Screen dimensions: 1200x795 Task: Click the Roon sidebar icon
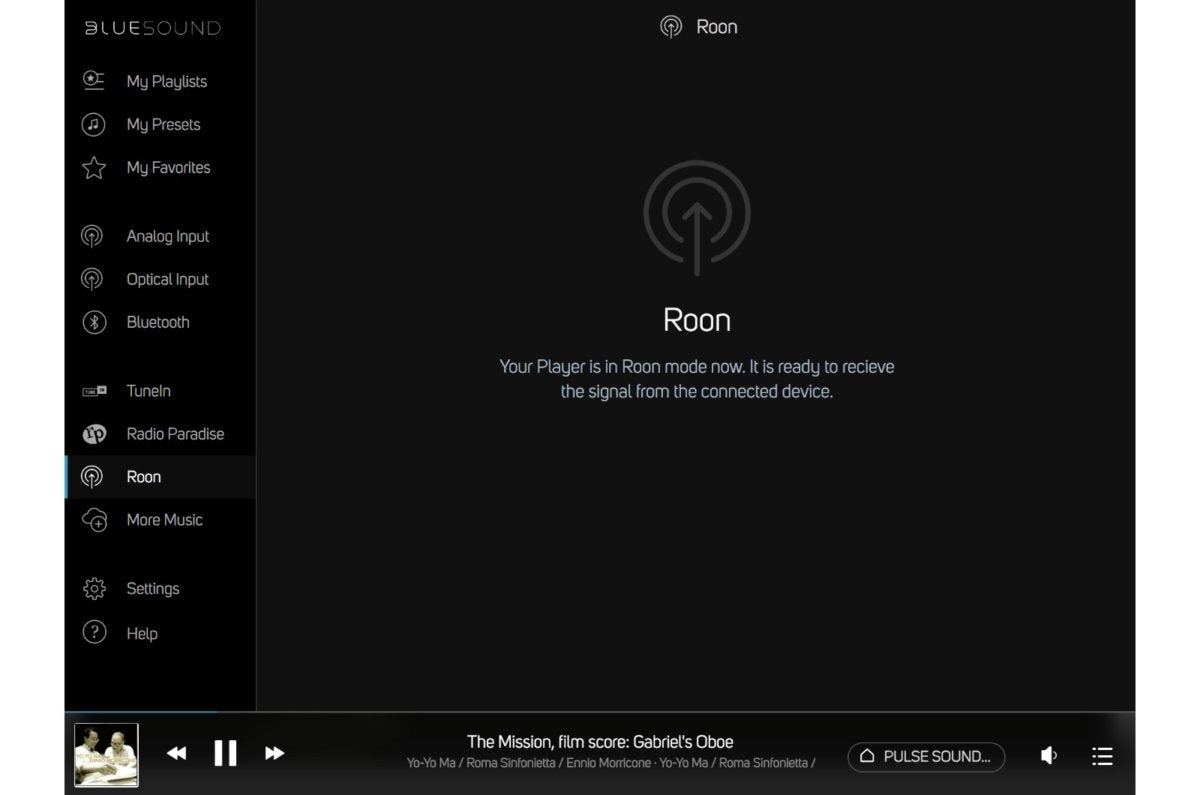point(92,477)
